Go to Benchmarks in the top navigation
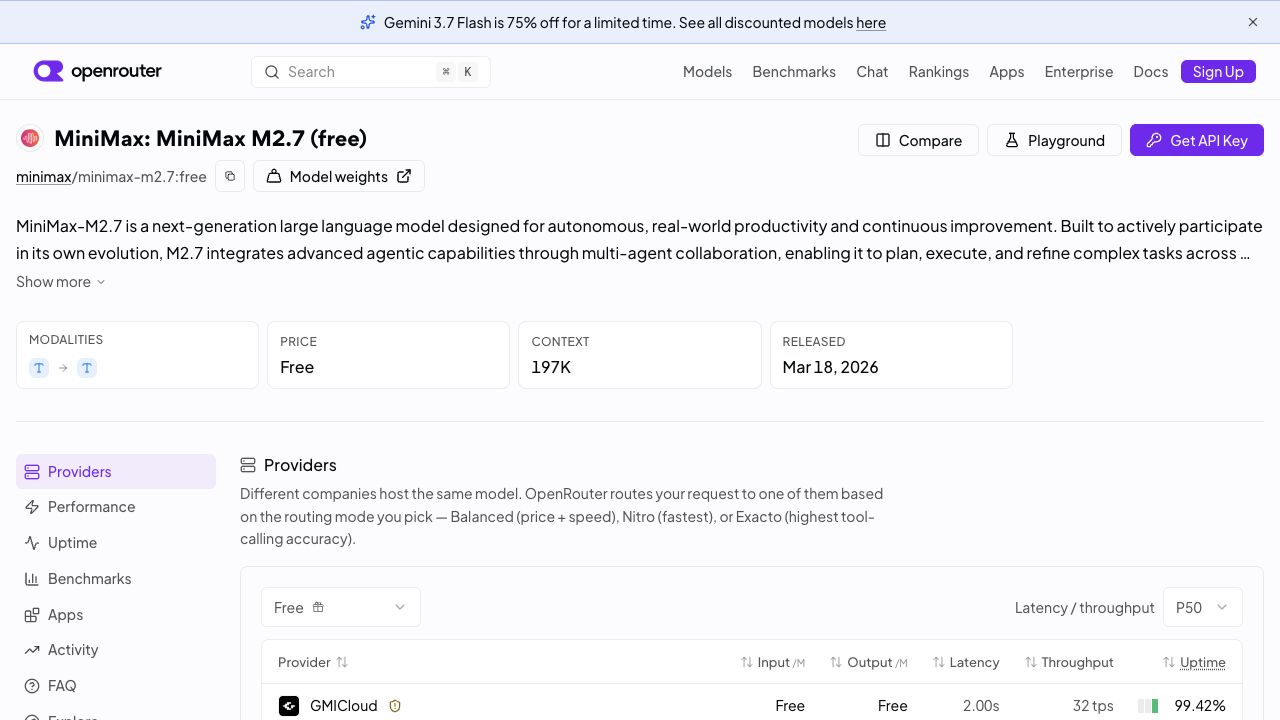The width and height of the screenshot is (1280, 720). pyautogui.click(x=794, y=72)
